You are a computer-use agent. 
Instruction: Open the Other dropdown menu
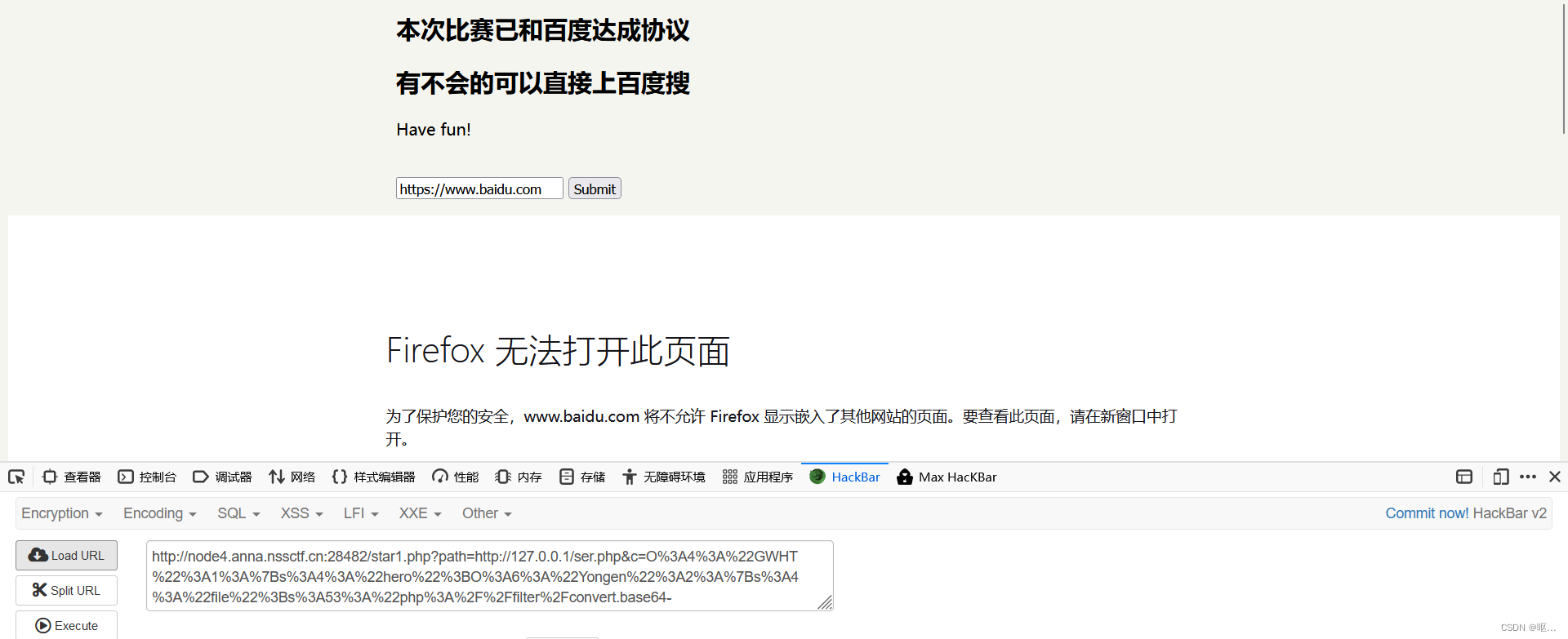[x=487, y=513]
